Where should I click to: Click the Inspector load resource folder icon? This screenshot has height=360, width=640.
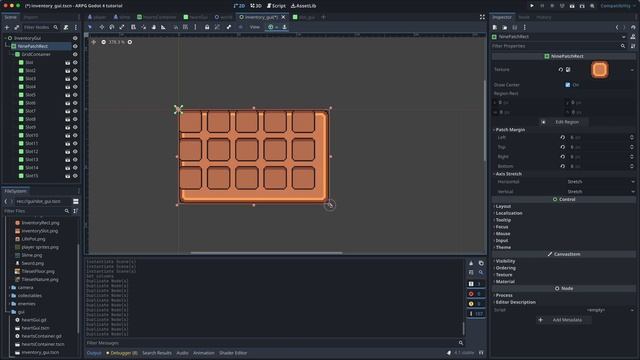point(504,27)
